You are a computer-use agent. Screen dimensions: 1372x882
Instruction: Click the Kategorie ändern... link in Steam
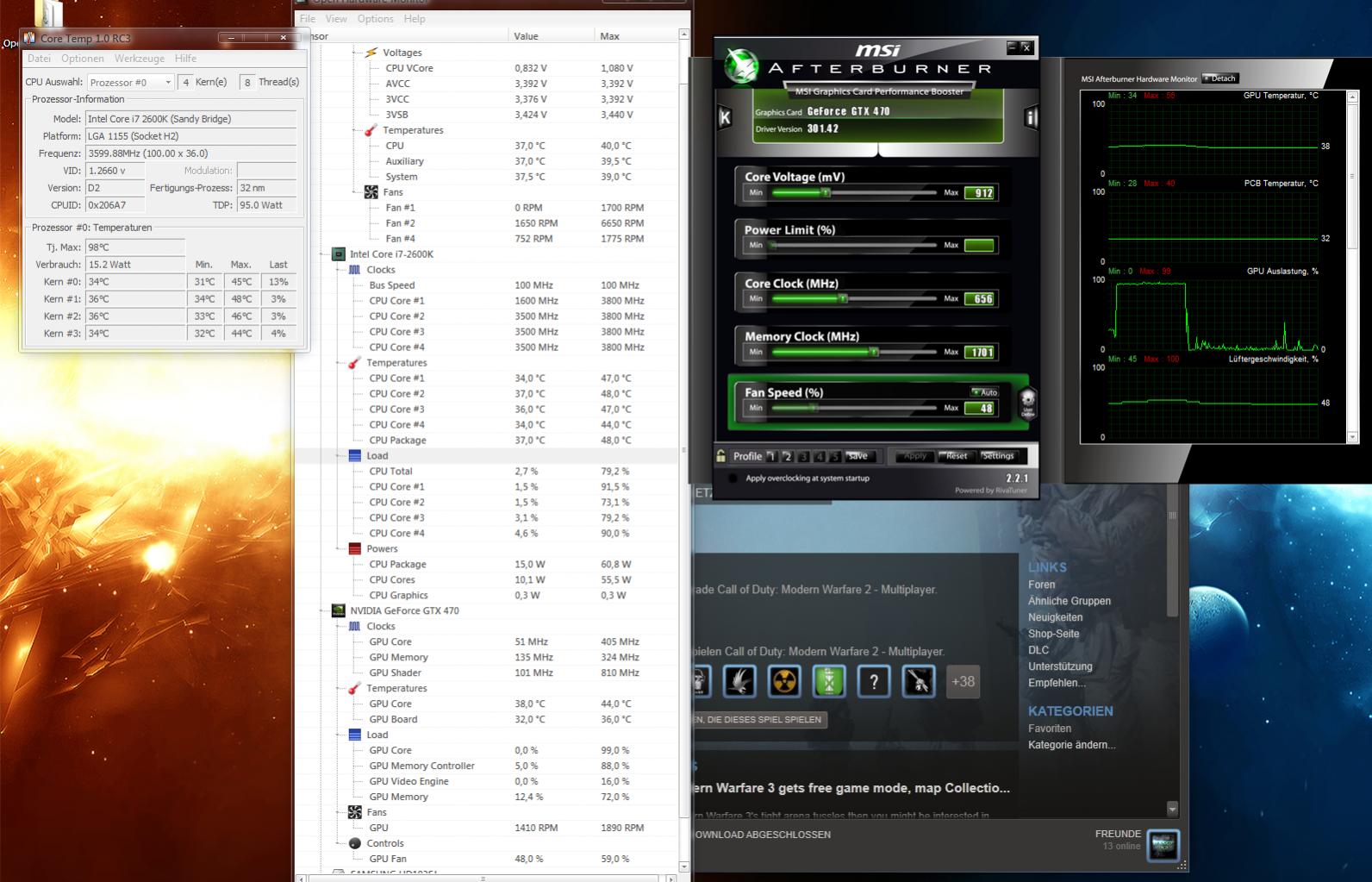pyautogui.click(x=1071, y=745)
